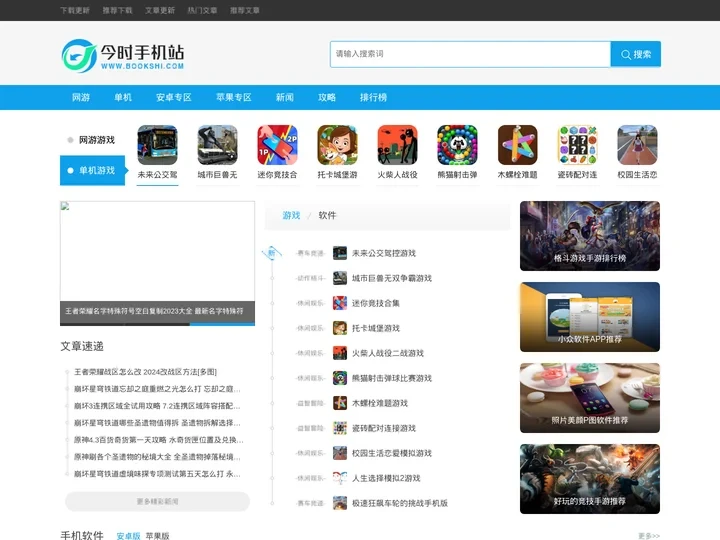Go to 安卓专区 in navigation bar
Image resolution: width=720 pixels, height=540 pixels.
(x=174, y=97)
